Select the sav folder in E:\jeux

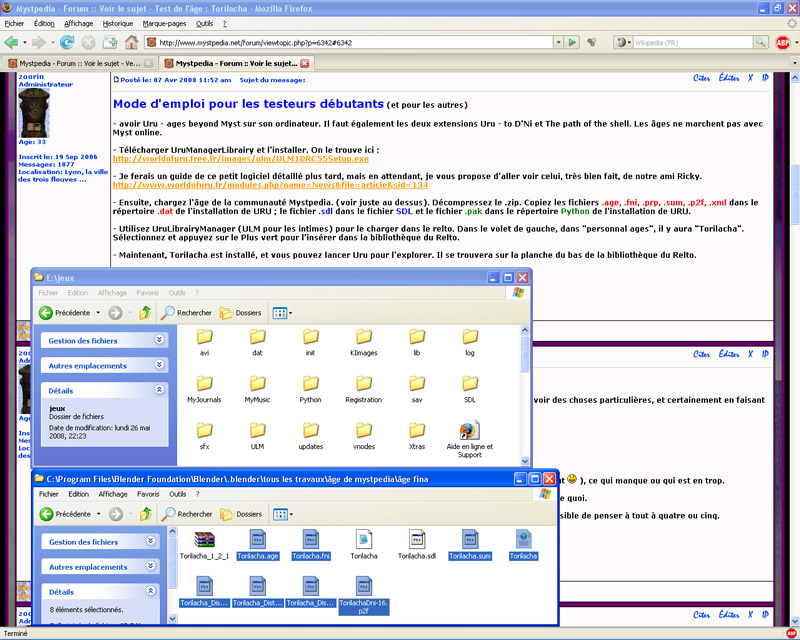[x=417, y=389]
